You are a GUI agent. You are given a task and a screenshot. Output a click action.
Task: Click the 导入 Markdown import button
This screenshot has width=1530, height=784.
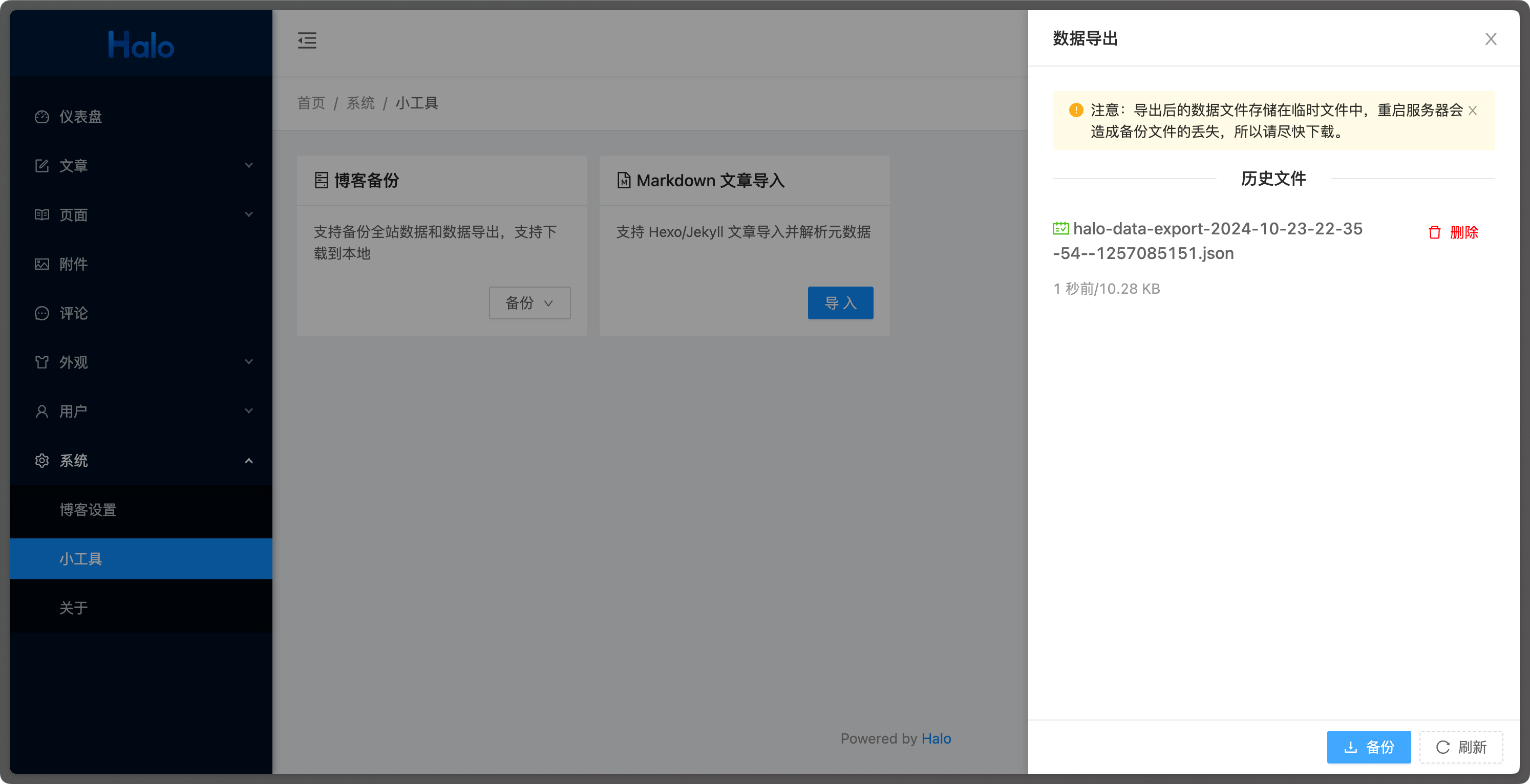coord(840,303)
